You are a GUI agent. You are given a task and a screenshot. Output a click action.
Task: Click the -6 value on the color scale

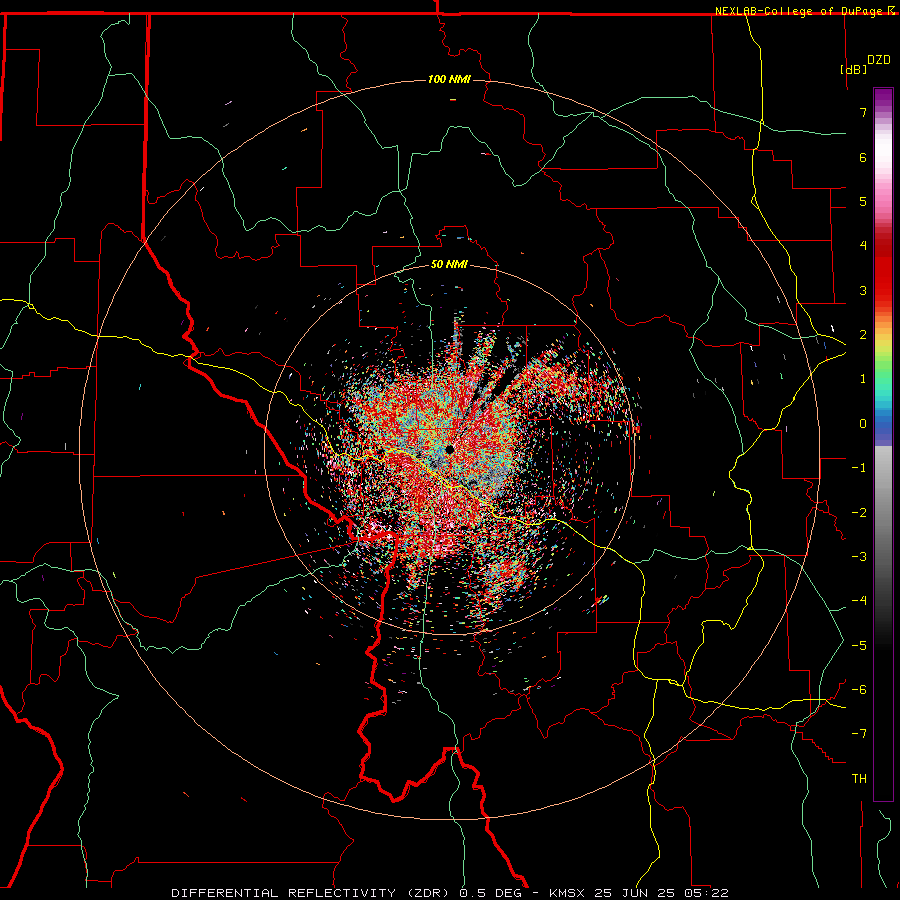[859, 690]
